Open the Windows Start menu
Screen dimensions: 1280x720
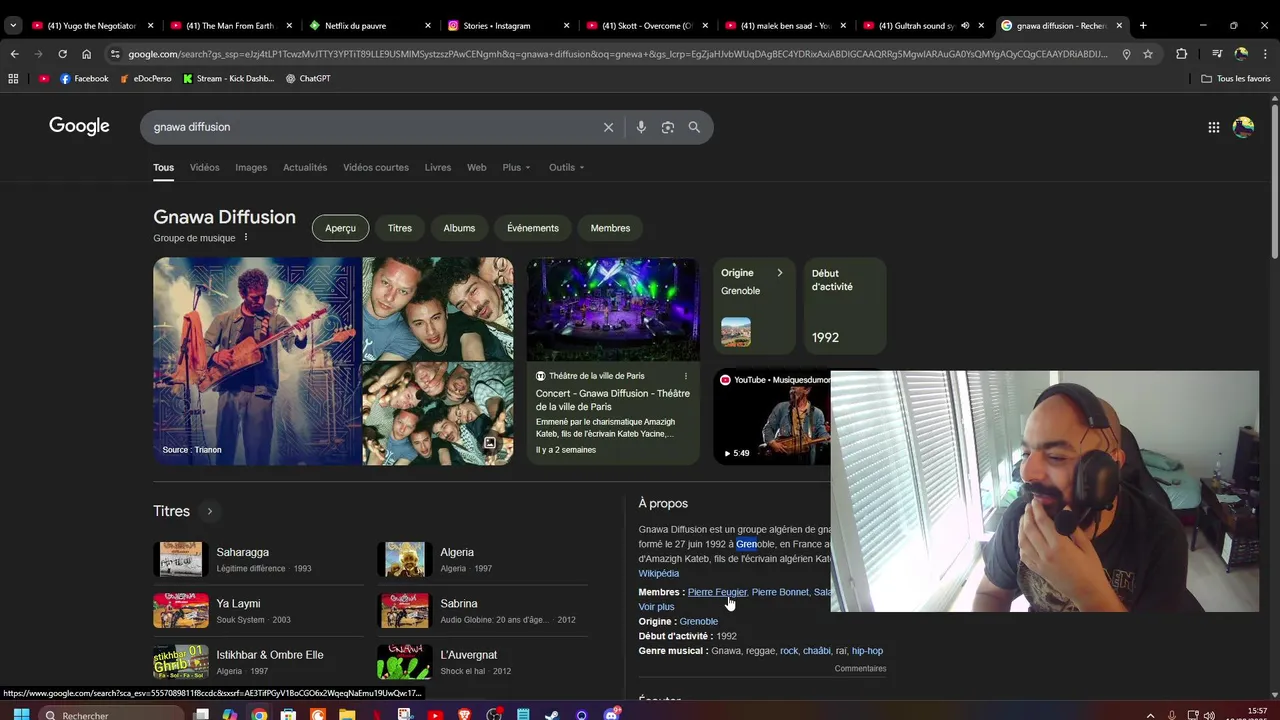click(x=21, y=715)
